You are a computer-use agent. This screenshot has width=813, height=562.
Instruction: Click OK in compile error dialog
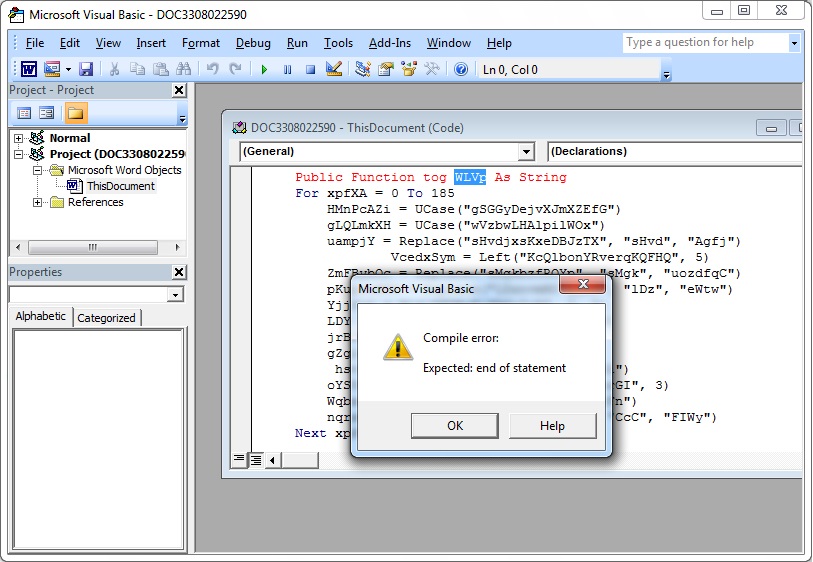(x=455, y=426)
